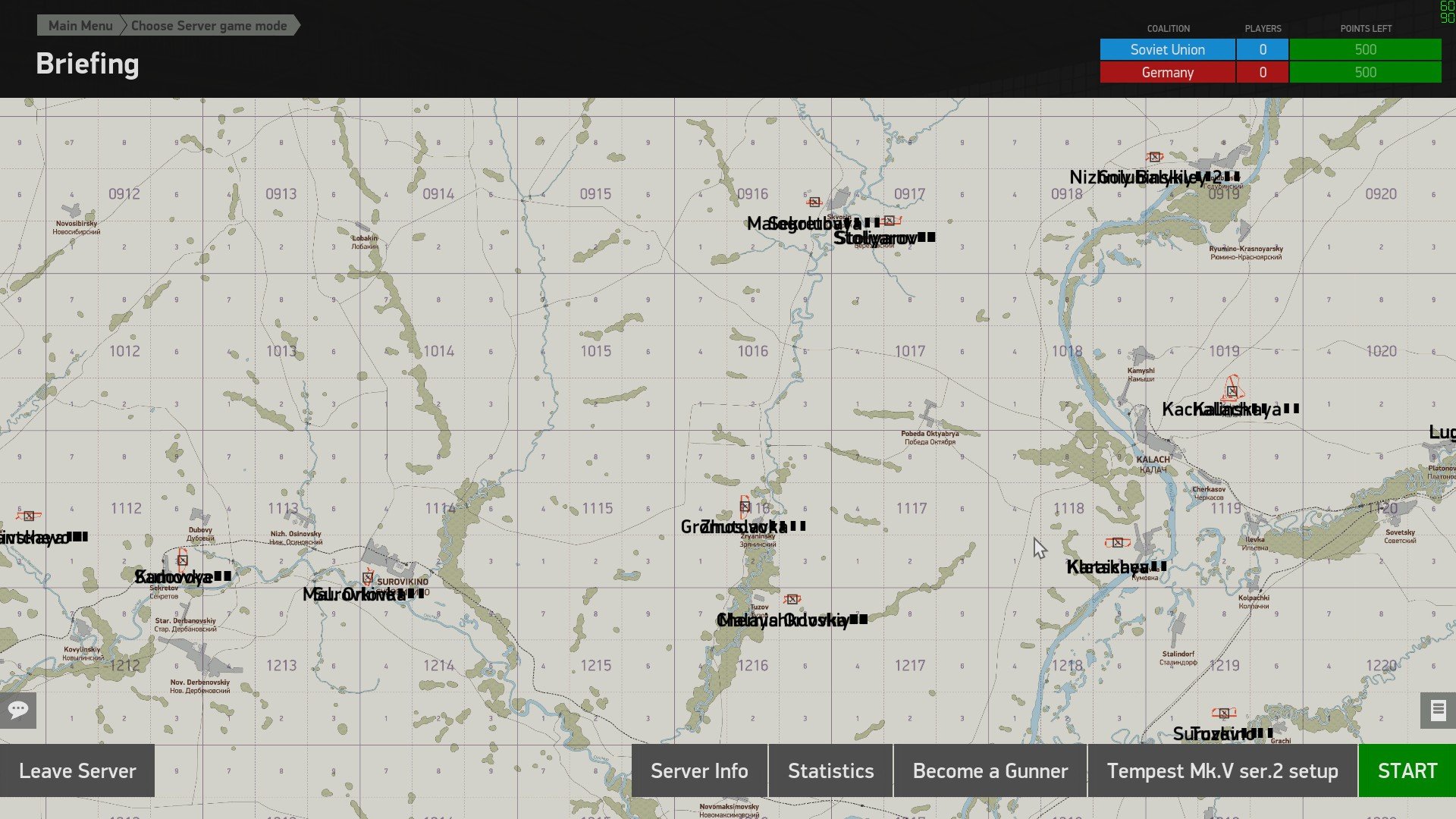Open the mission list panel icon
This screenshot has height=819, width=1456.
[1438, 711]
